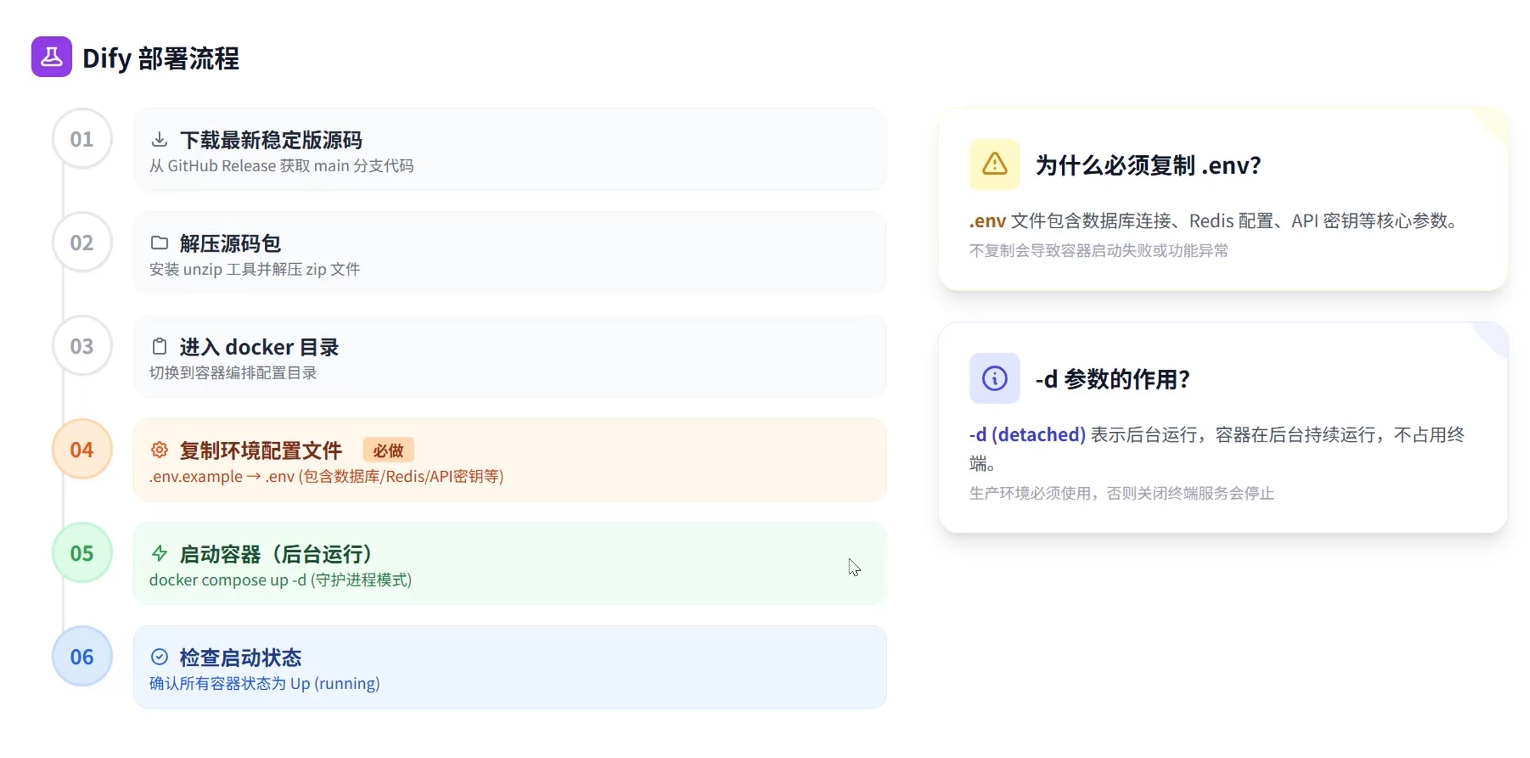Click the 复制环境配置文件 heading
Viewport: 1530px width, 758px height.
tap(261, 450)
